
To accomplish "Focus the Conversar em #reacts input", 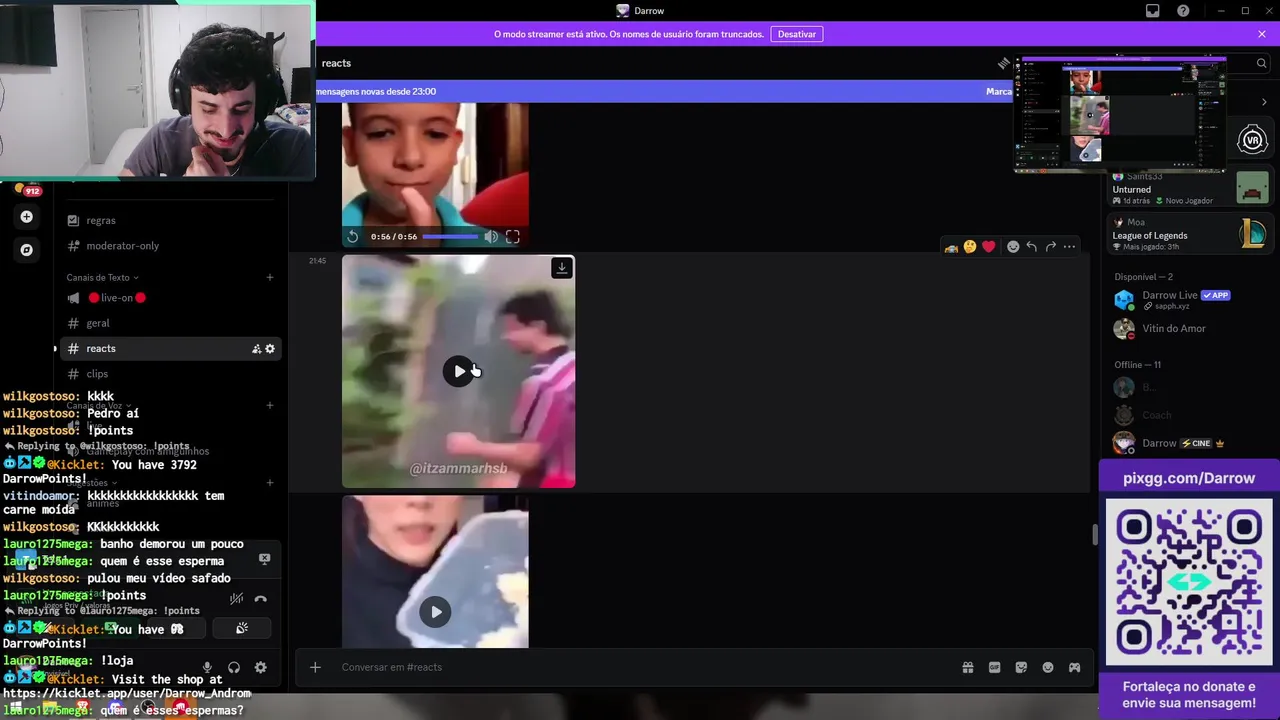I will (x=640, y=667).
